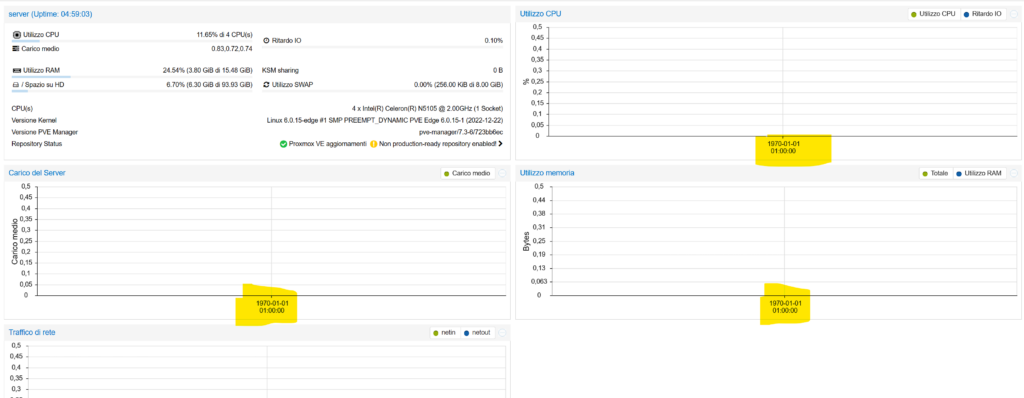Viewport: 1024px width, 398px height.
Task: Click the Utilizzo memoria panel title
Action: click(547, 173)
